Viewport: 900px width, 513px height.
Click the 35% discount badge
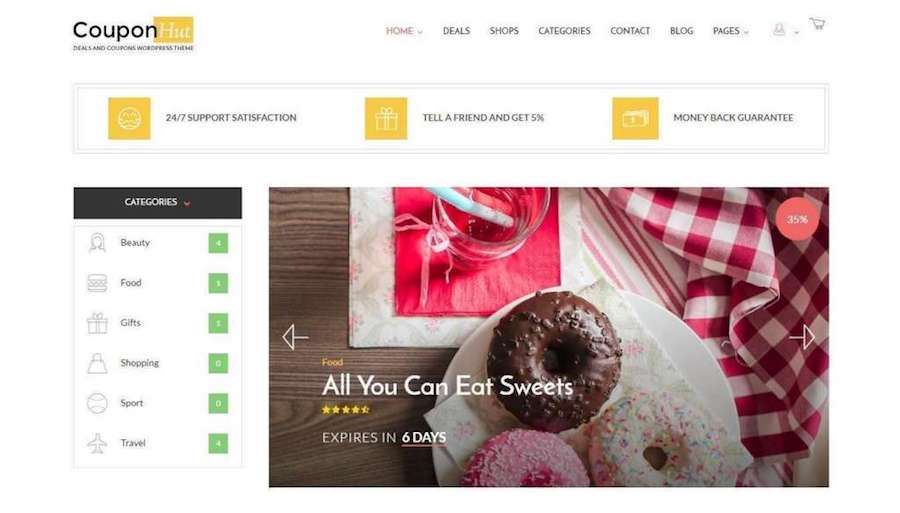pos(797,219)
